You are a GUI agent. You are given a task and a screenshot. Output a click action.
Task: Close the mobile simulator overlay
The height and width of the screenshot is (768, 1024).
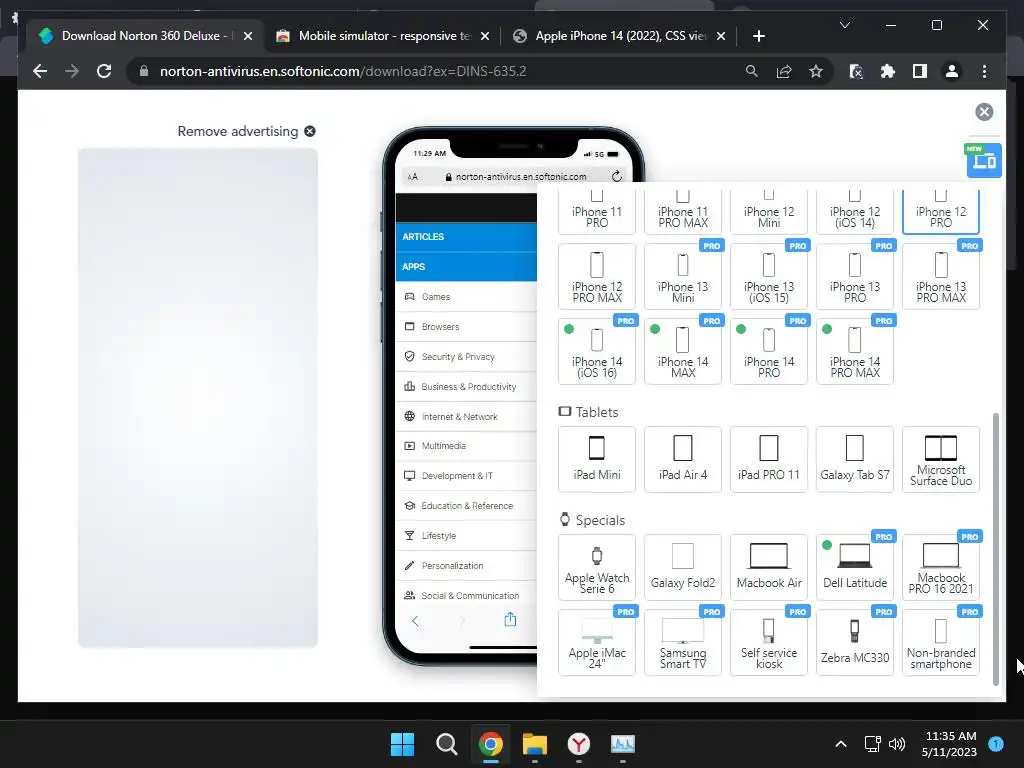pos(984,112)
